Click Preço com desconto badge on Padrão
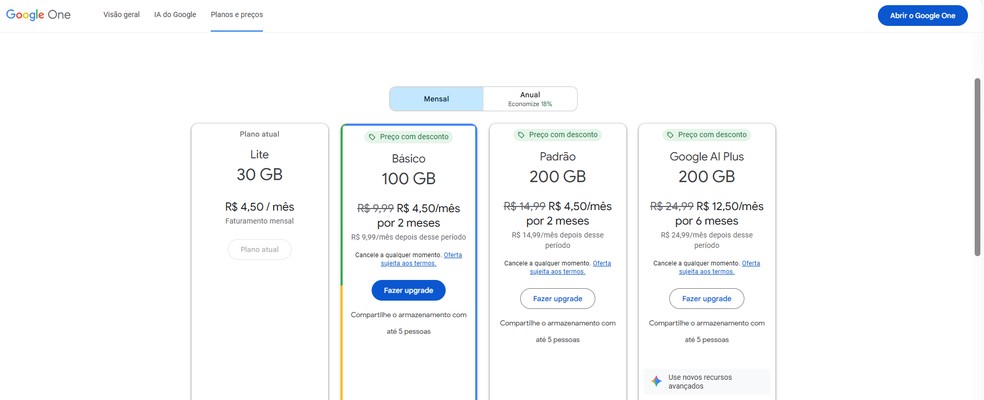984x400 pixels. click(558, 135)
